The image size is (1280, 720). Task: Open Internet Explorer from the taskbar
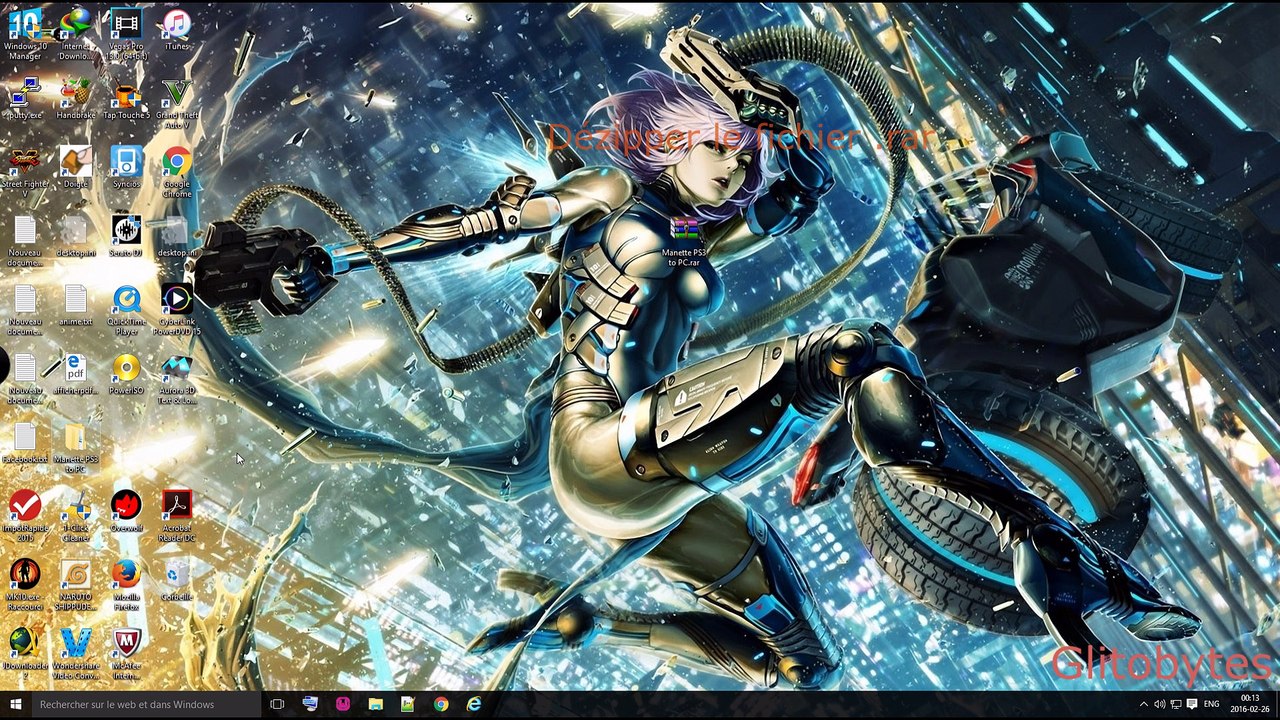coord(474,704)
